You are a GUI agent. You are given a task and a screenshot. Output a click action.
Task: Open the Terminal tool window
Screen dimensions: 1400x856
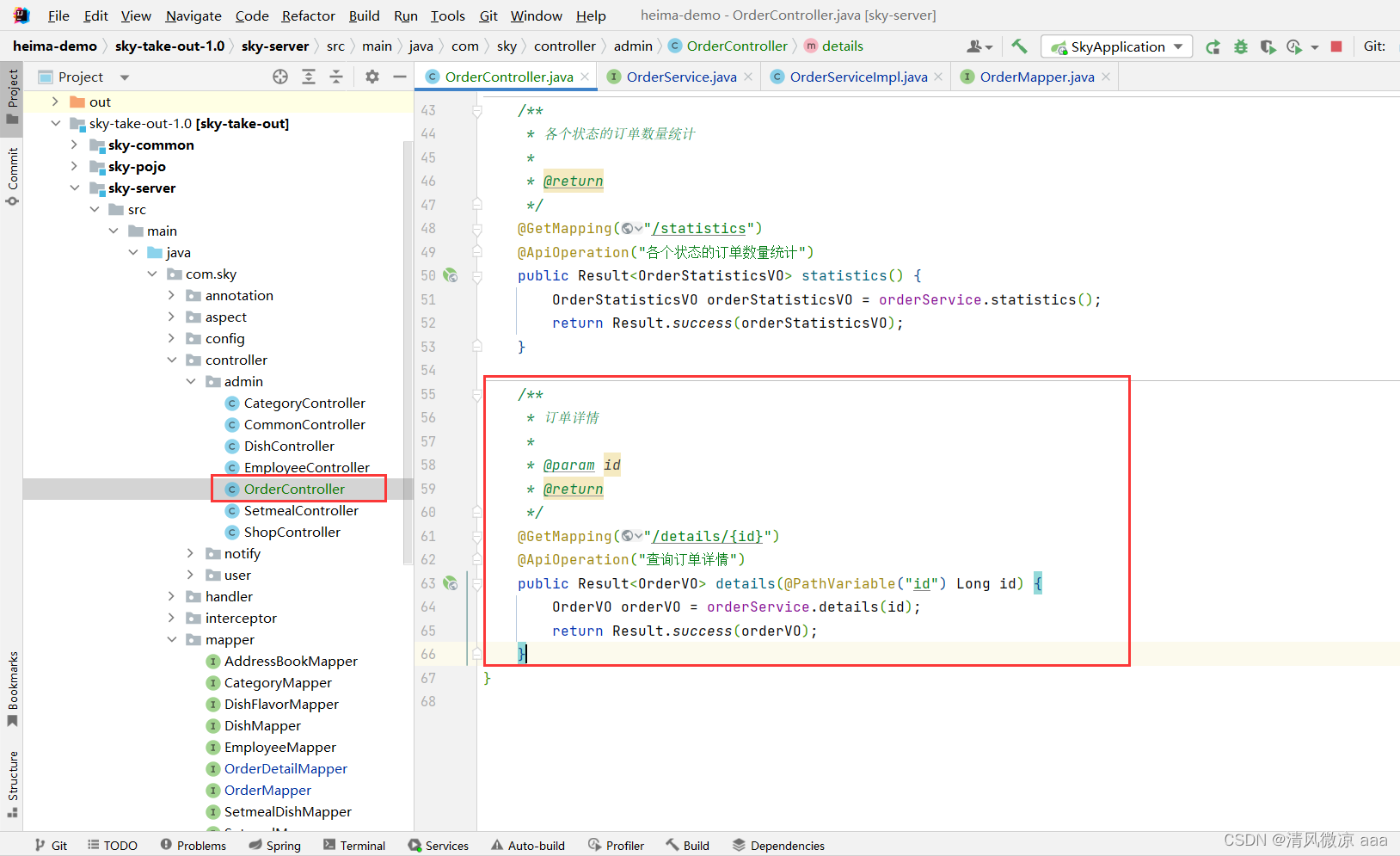point(354,846)
